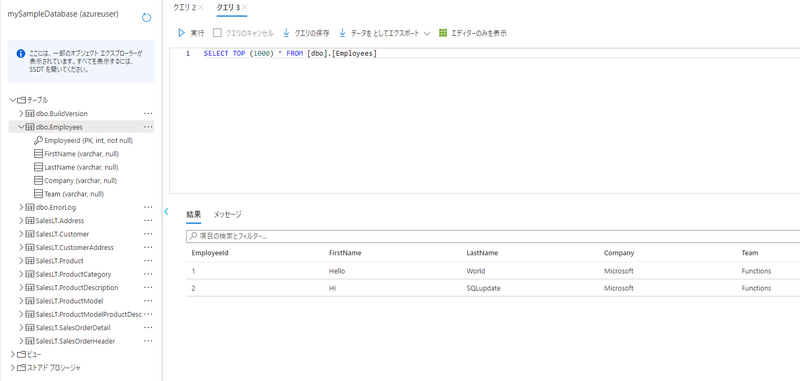Open more options for SalesLT.ProductDescription
800x381 pixels.
click(x=148, y=288)
